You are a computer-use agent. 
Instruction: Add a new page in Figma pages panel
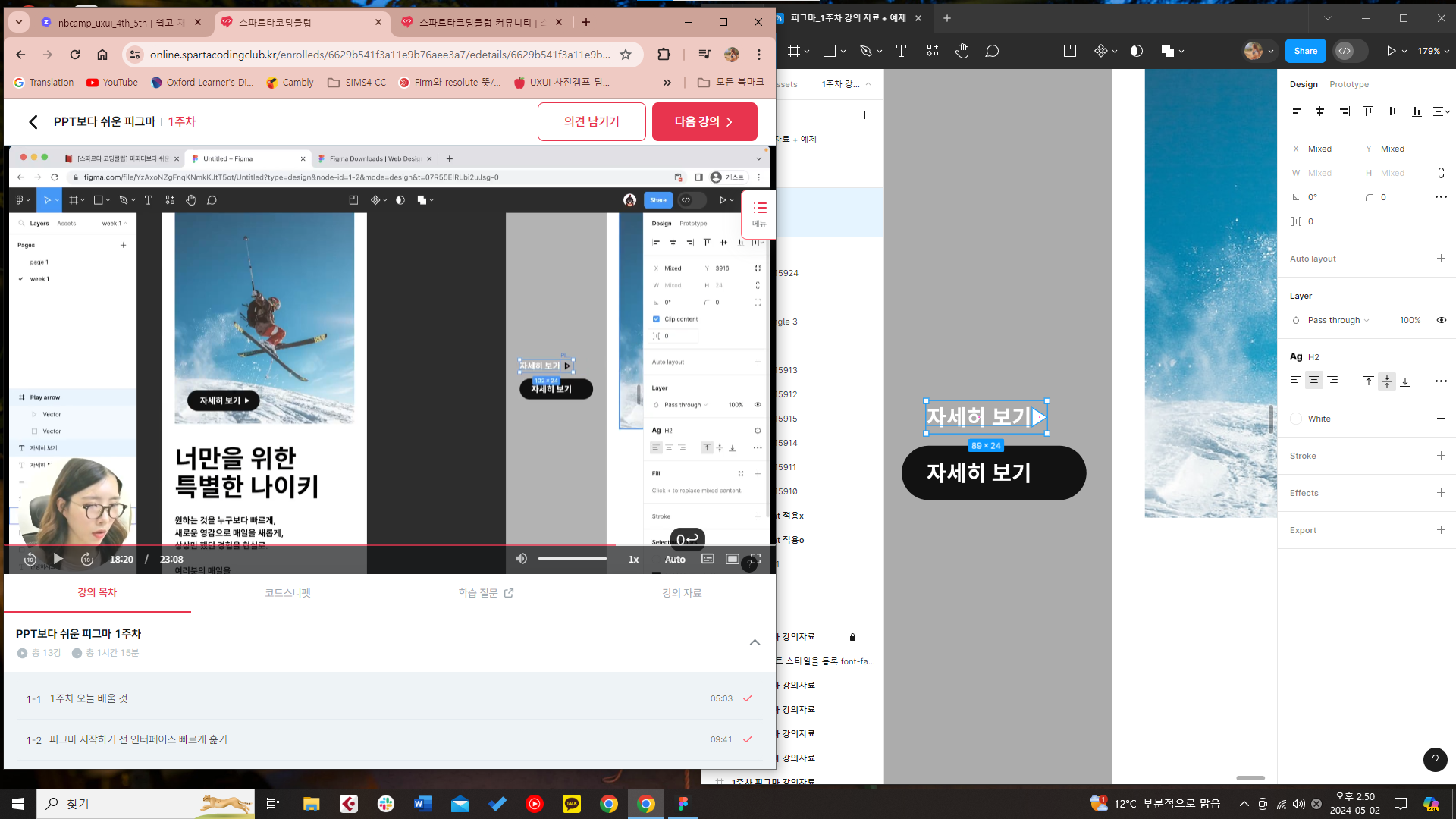pyautogui.click(x=864, y=115)
